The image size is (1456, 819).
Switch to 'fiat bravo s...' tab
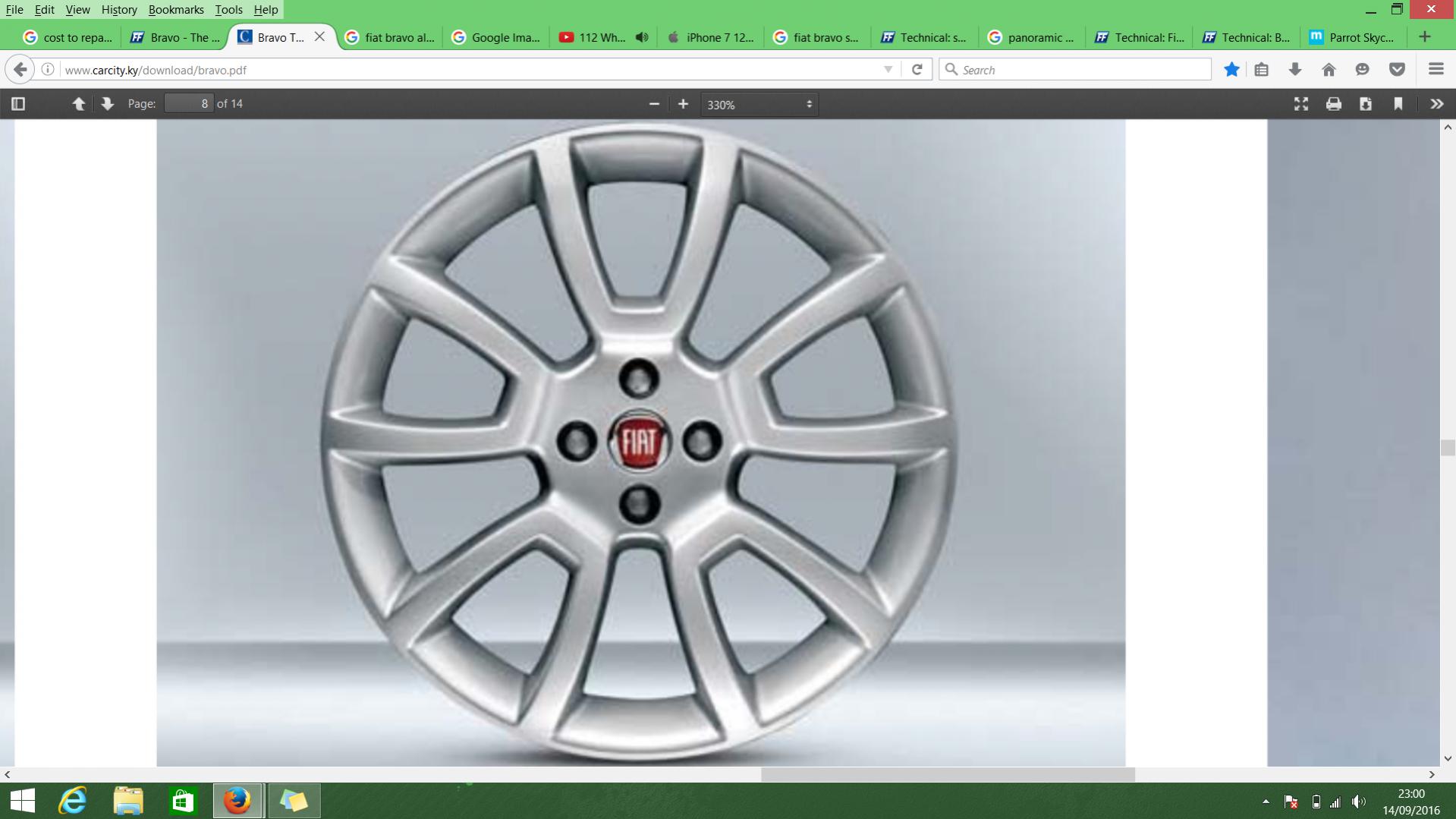818,37
